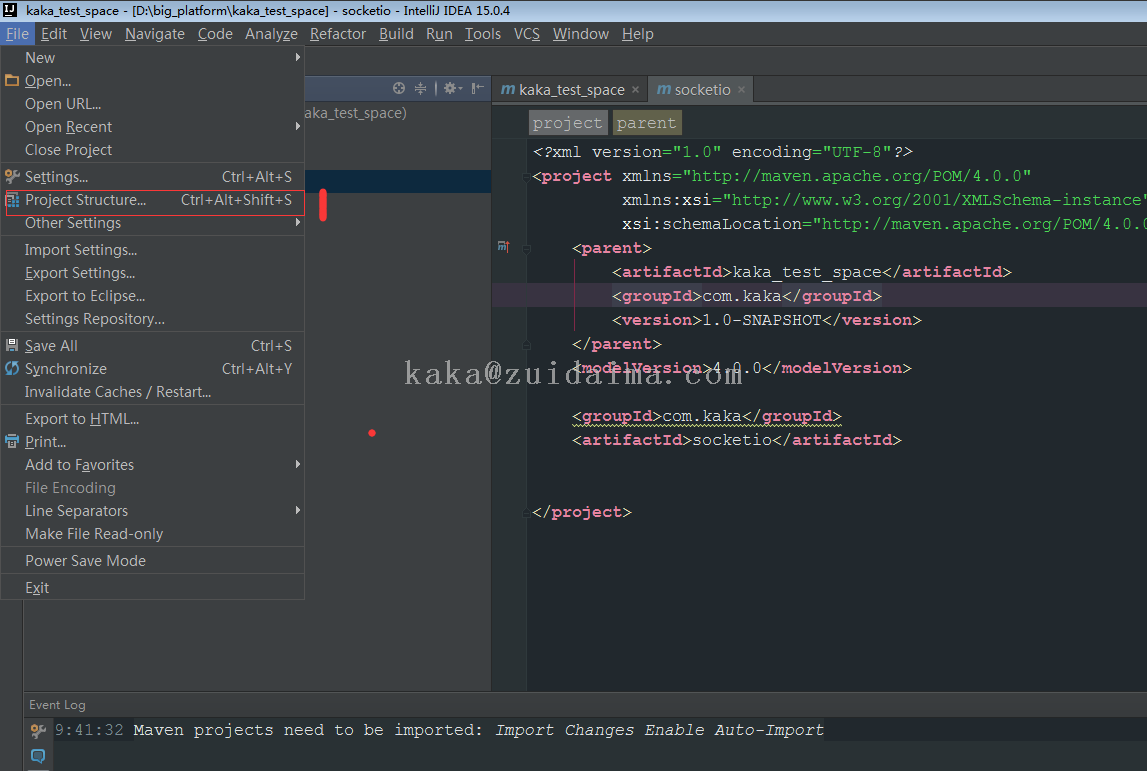Click the parent breadcrumb button
The image size is (1147, 771).
coord(647,123)
